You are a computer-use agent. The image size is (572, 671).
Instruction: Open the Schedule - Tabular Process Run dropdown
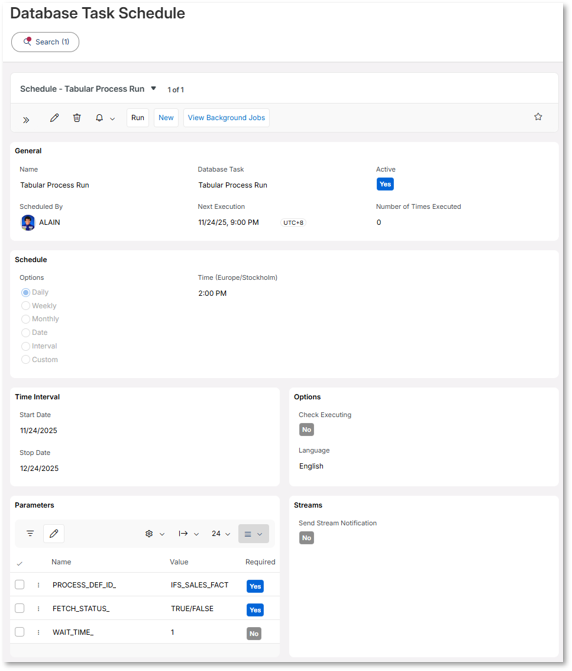pyautogui.click(x=154, y=89)
